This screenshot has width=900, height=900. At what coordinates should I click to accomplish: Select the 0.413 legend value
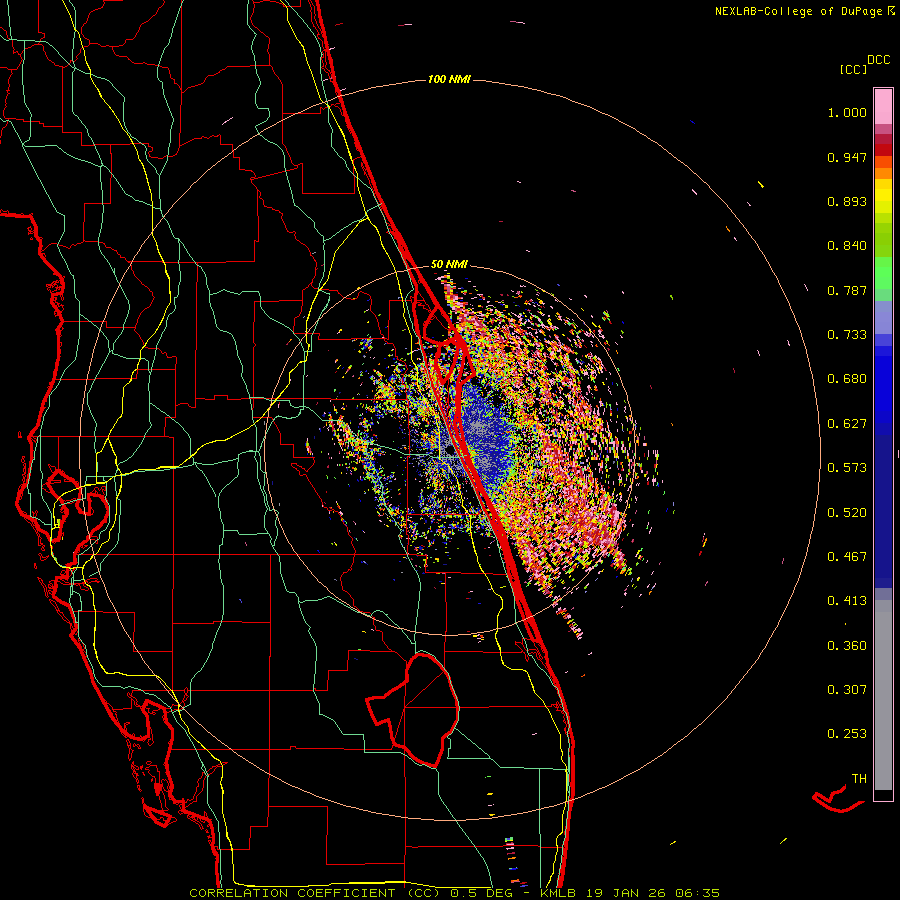[x=847, y=601]
